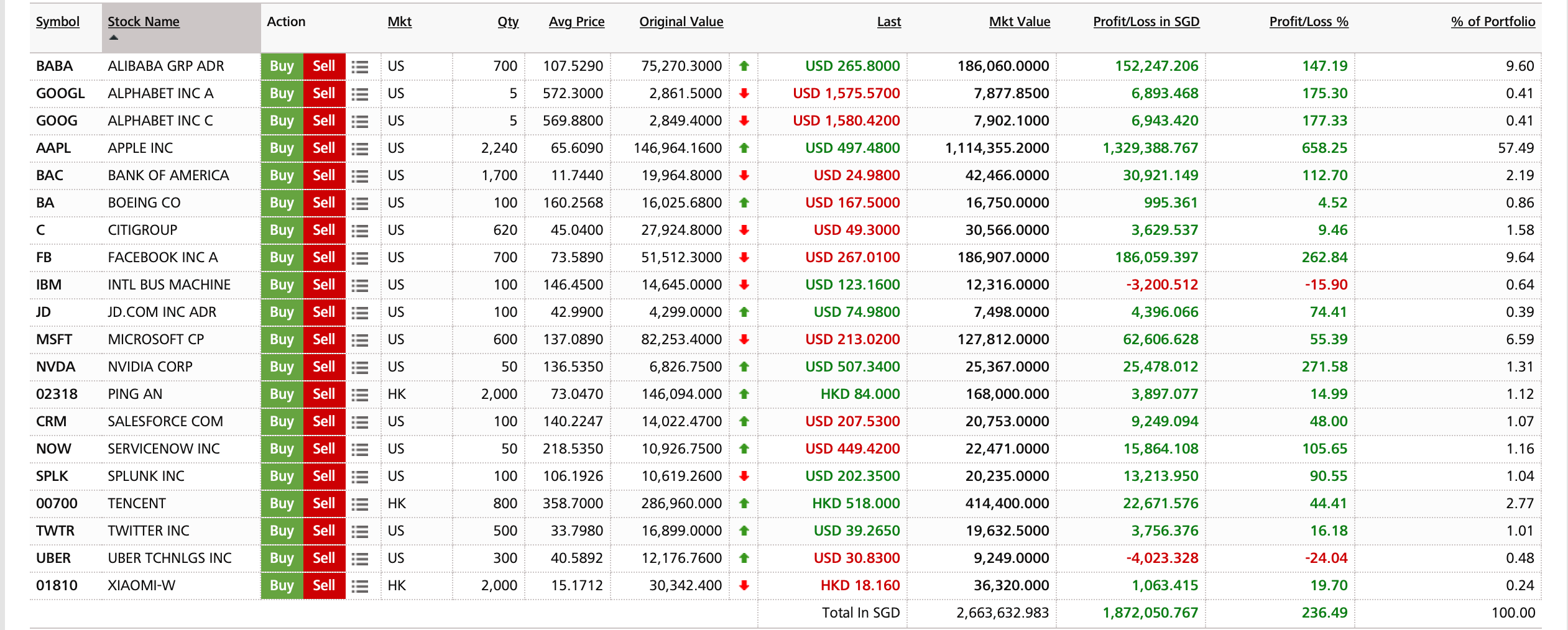Buy Facebook Inc A shares

tap(282, 258)
